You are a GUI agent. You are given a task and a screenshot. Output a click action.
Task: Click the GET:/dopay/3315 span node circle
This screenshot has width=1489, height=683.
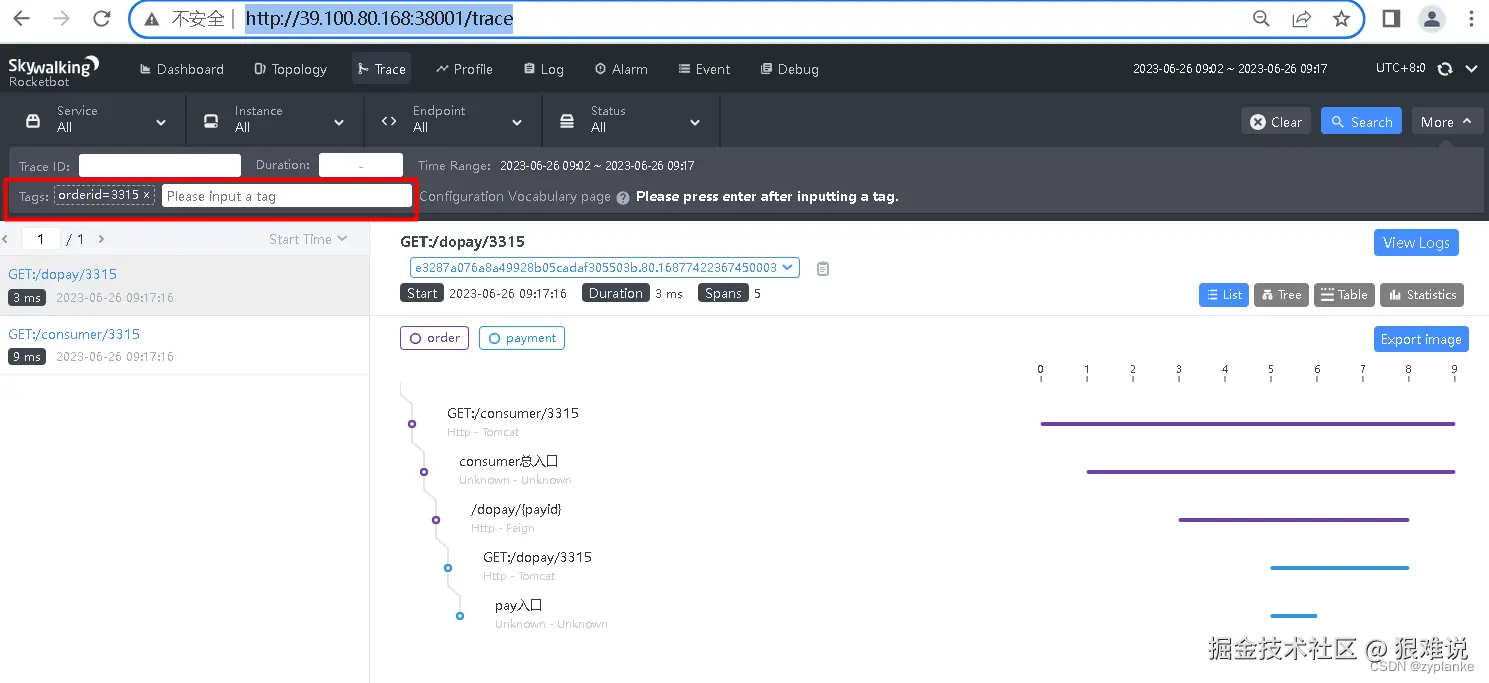pyautogui.click(x=448, y=568)
